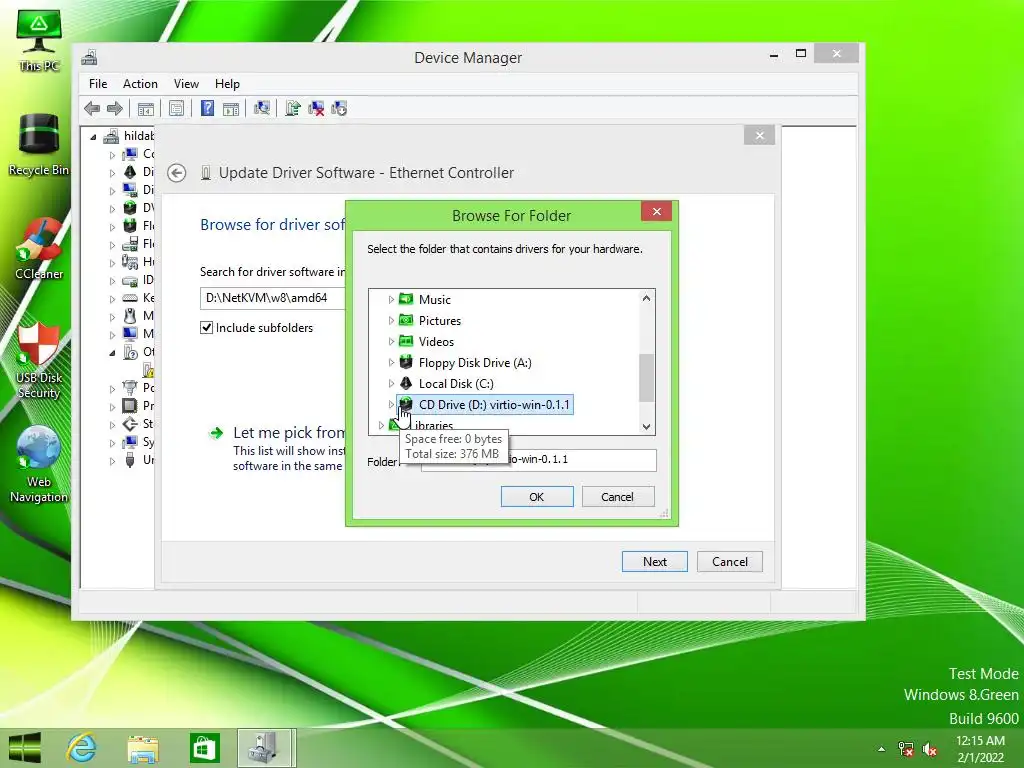Click the driver path field D:\NetKVM\w8\amd64
The image size is (1024, 768).
[x=272, y=298]
